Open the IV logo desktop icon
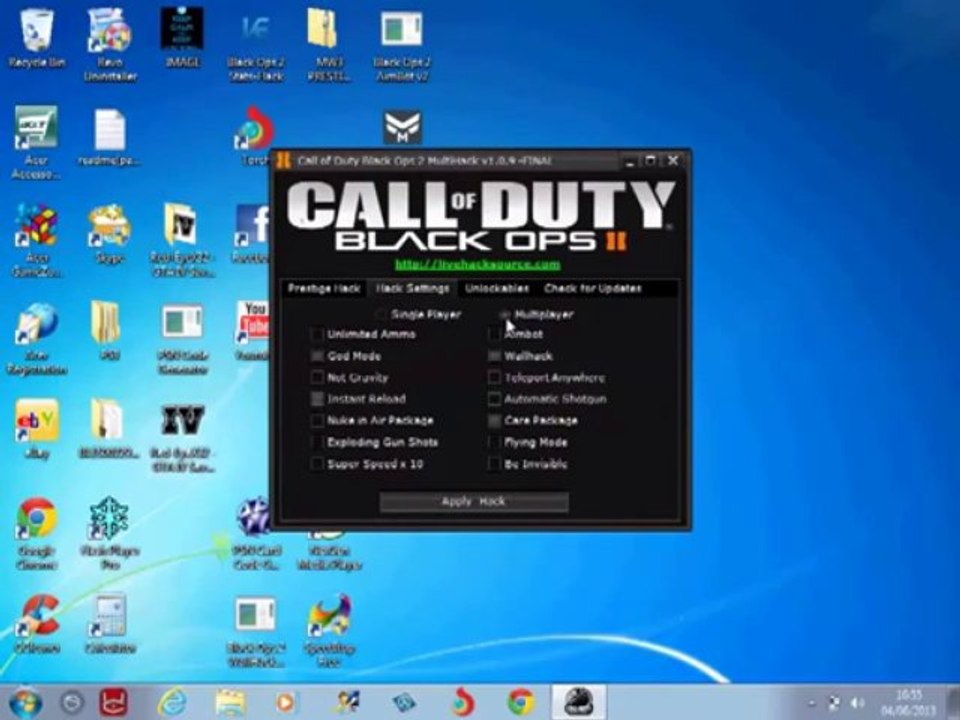 click(x=182, y=437)
